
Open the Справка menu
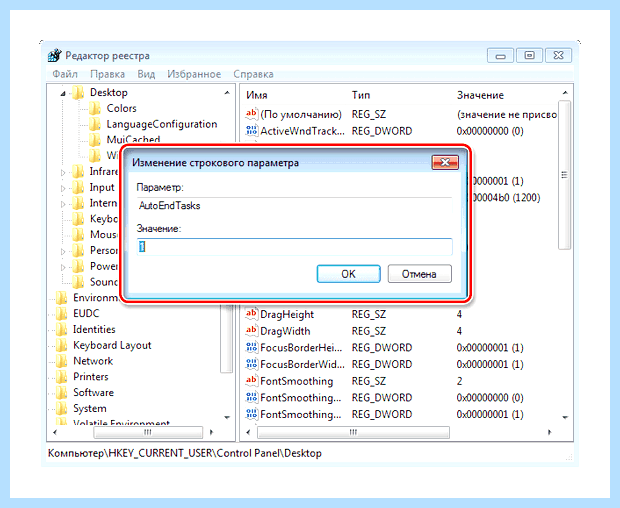pyautogui.click(x=253, y=74)
